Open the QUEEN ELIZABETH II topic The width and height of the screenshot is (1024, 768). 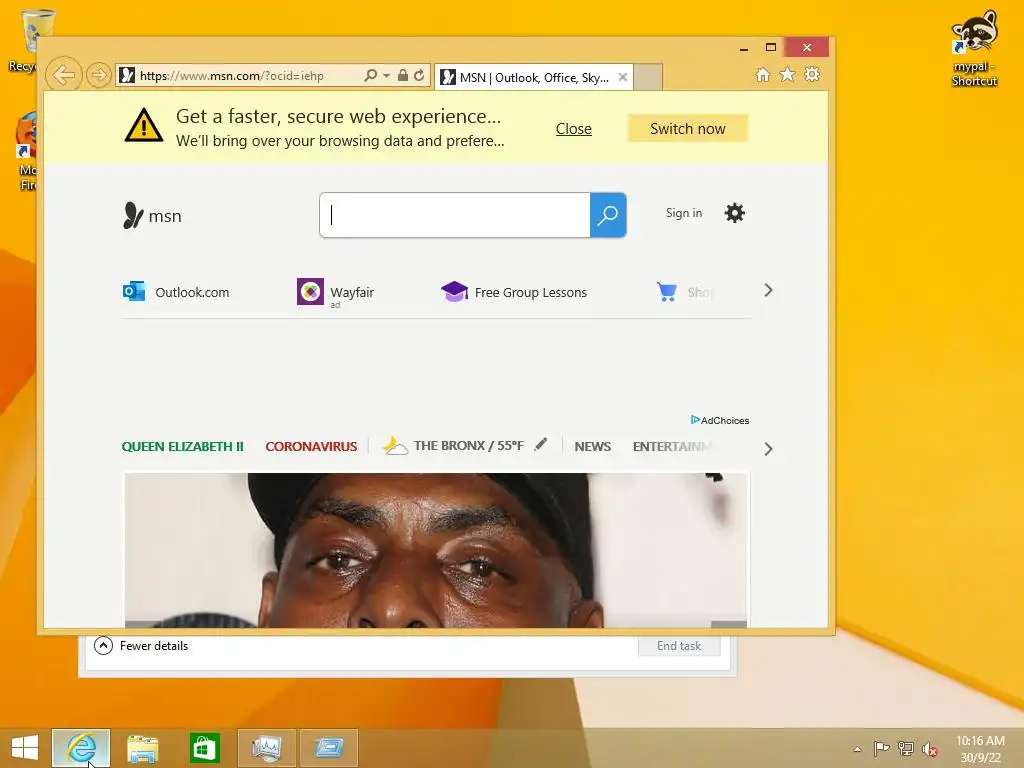click(182, 447)
